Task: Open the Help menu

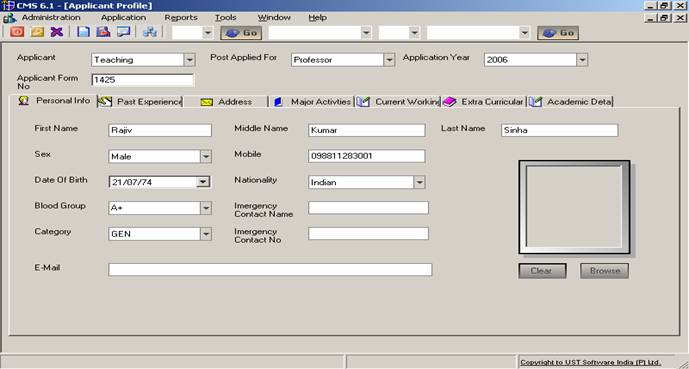Action: point(317,18)
